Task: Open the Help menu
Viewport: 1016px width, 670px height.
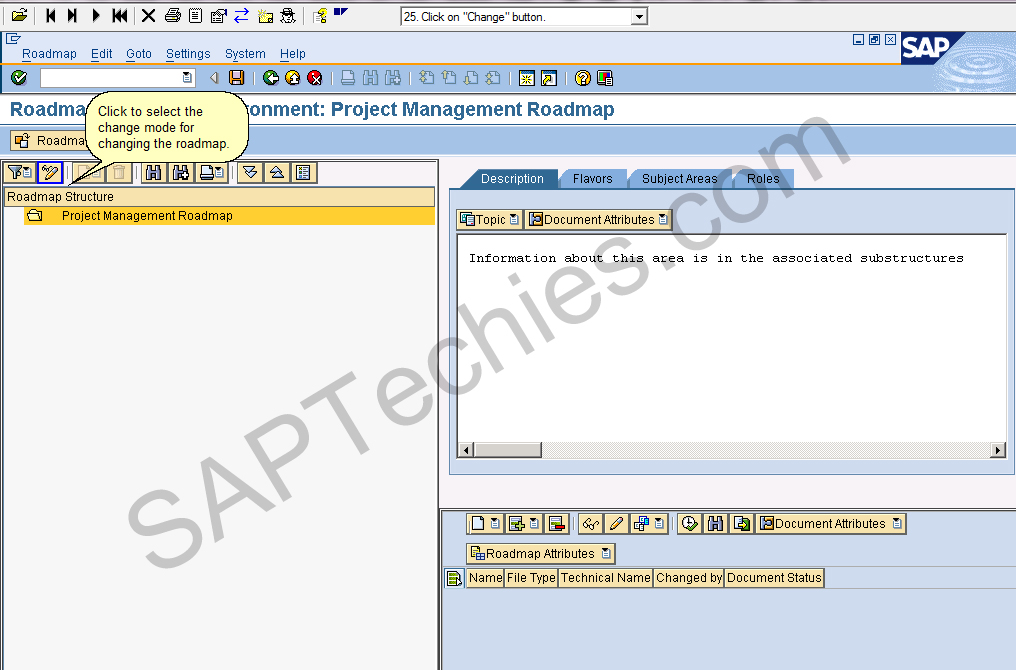Action: [292, 54]
